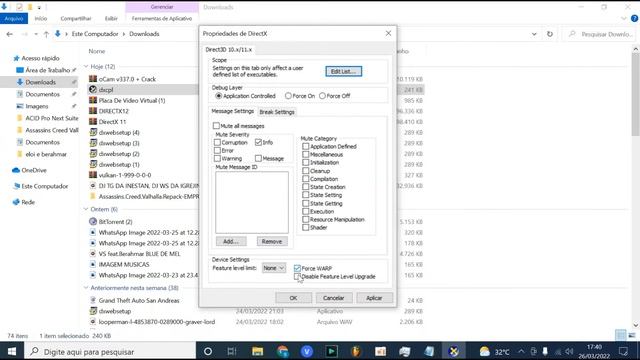640x360 pixels.
Task: Open the Exibir ribbon tab
Action: [111, 18]
